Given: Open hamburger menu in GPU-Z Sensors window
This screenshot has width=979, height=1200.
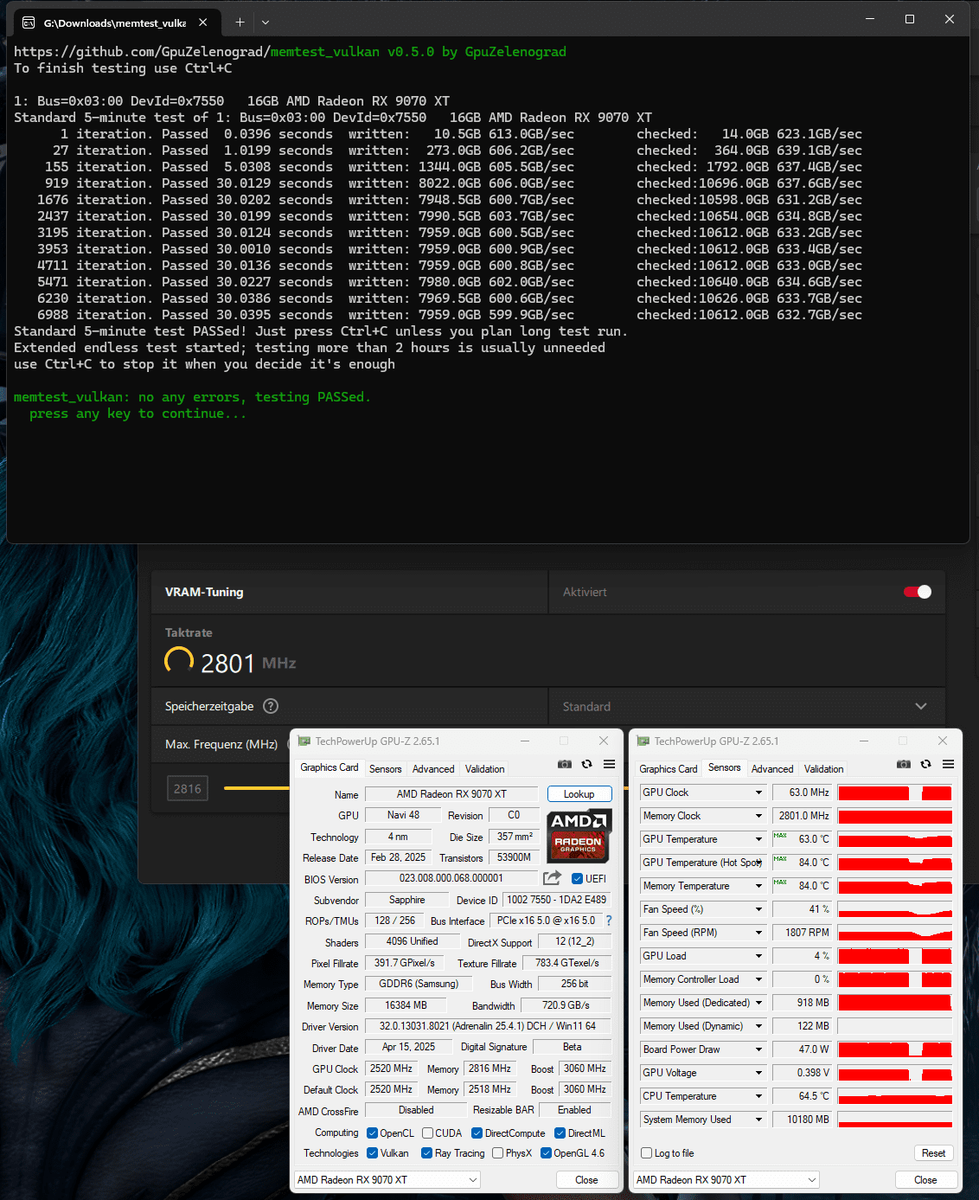Looking at the screenshot, I should 947,764.
